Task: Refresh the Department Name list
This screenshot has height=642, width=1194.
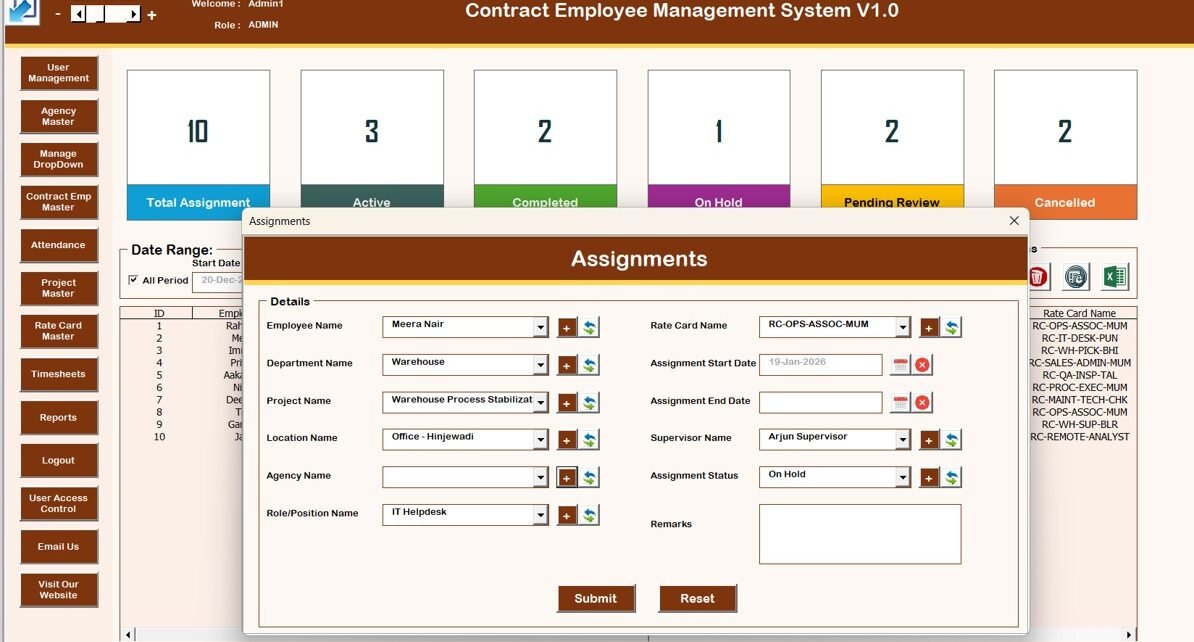Action: click(590, 365)
